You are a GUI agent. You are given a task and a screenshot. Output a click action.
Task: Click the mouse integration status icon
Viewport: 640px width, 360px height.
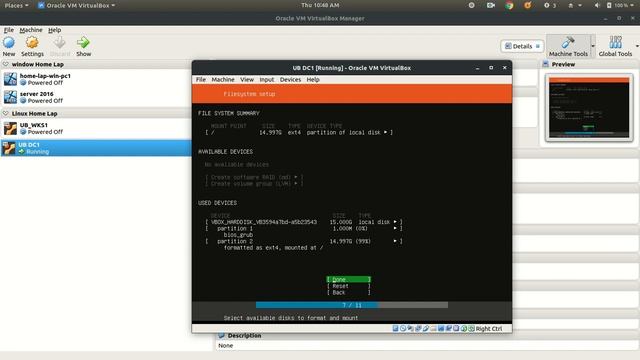pyautogui.click(x=464, y=329)
